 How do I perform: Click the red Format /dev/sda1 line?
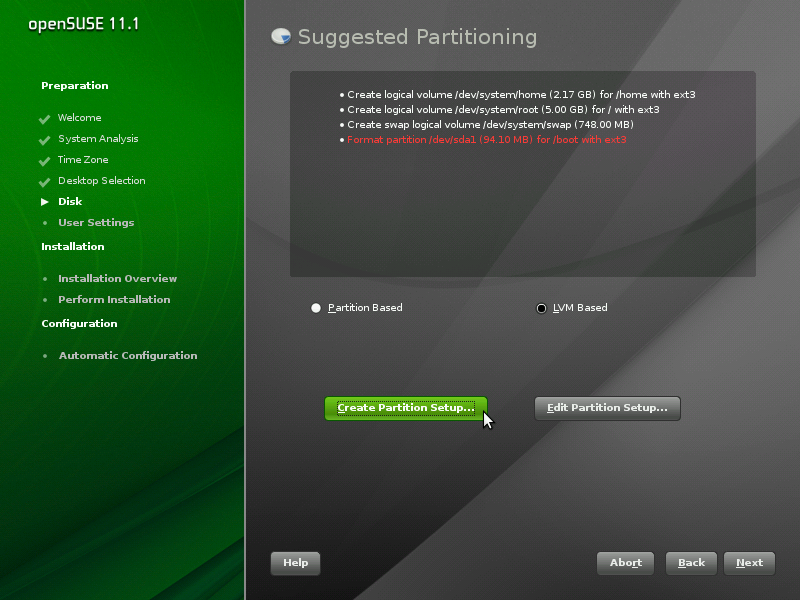pyautogui.click(x=487, y=140)
